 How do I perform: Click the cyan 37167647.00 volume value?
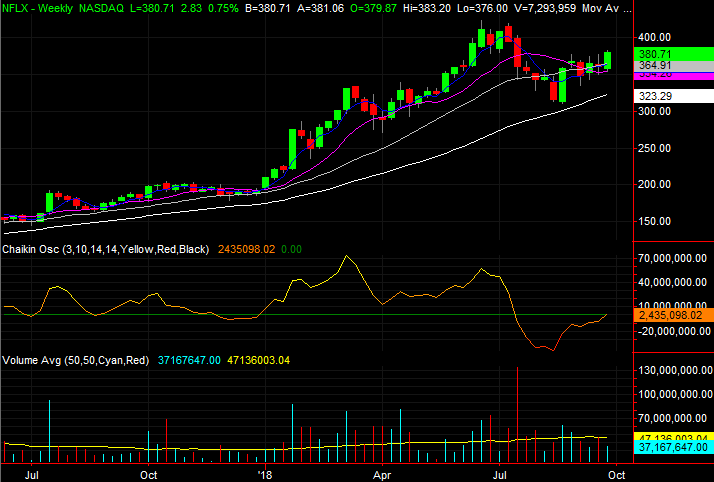pos(189,360)
